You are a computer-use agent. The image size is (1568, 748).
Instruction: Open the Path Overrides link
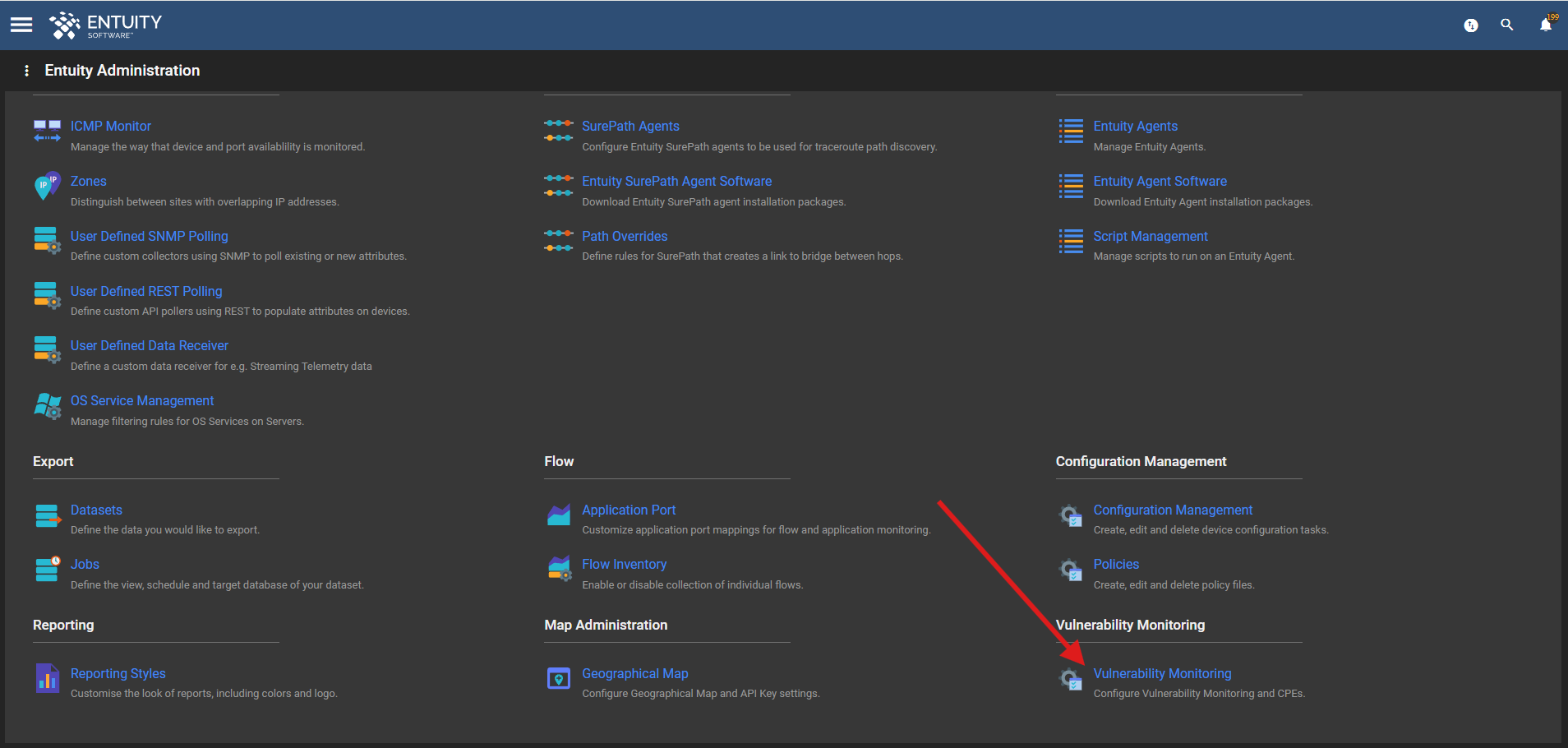(625, 236)
